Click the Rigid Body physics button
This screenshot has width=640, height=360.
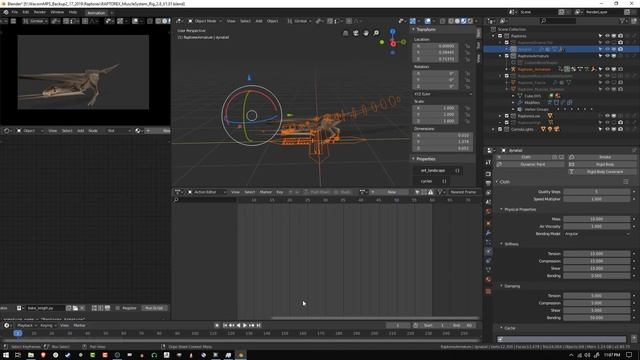pyautogui.click(x=602, y=164)
